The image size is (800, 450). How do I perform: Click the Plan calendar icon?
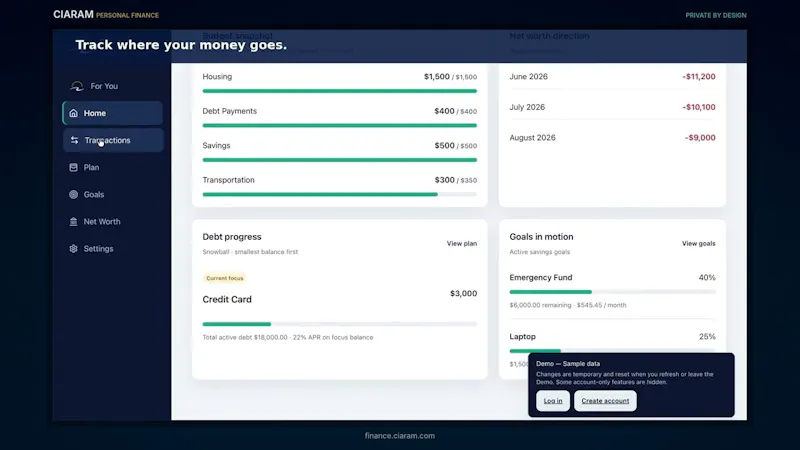pos(73,167)
